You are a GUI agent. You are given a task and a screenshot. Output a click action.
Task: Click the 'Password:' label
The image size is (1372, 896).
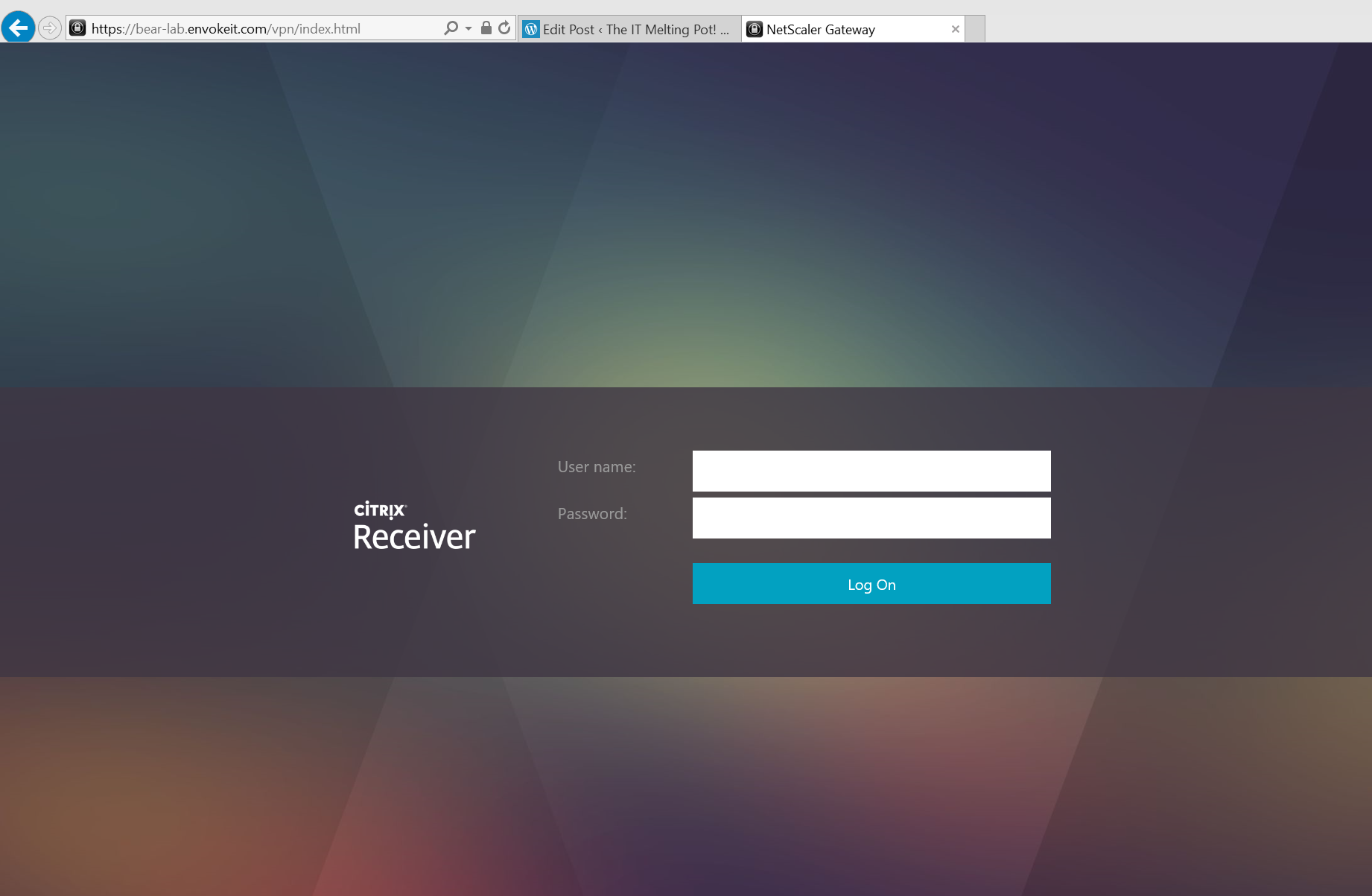(x=592, y=514)
